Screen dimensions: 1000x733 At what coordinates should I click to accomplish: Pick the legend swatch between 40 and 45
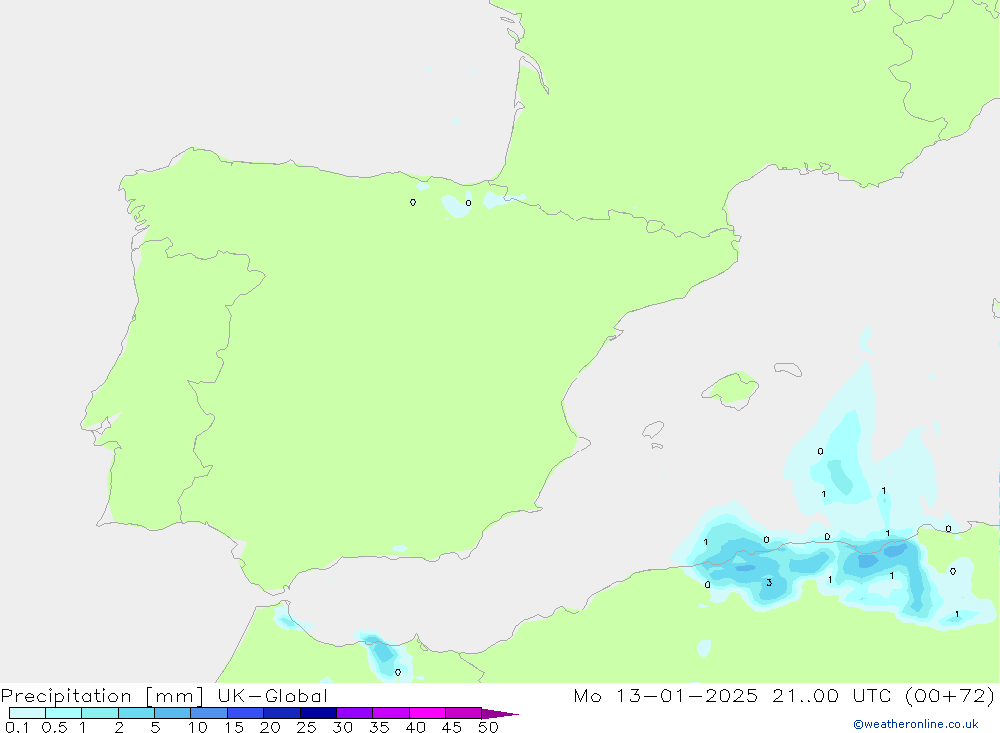(x=427, y=713)
